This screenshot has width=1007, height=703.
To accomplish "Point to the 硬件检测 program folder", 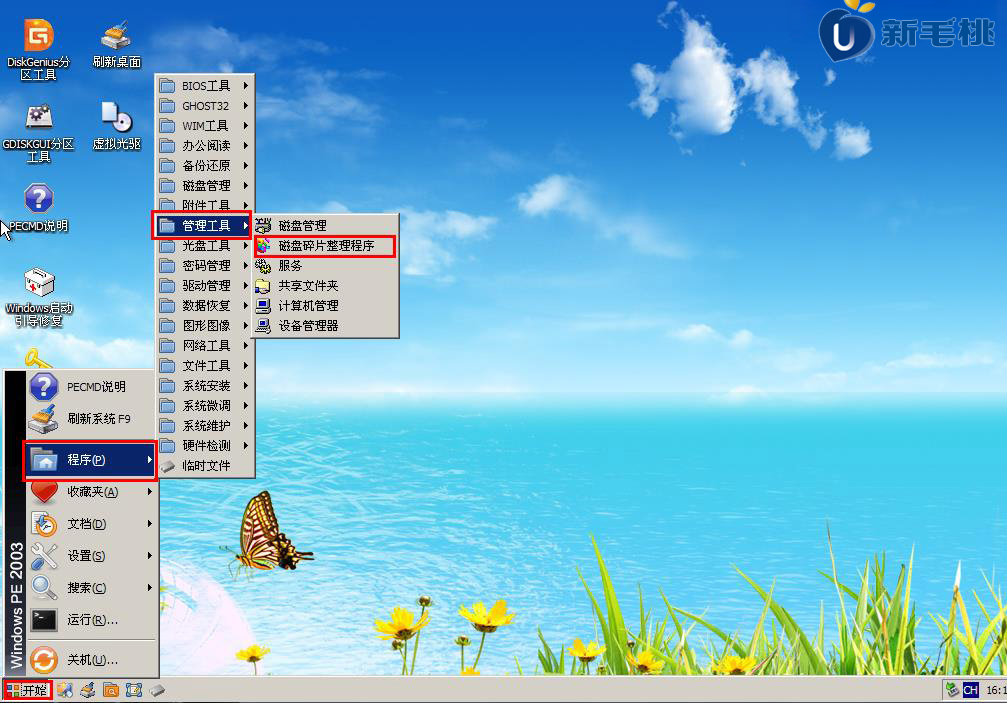I will pos(205,445).
